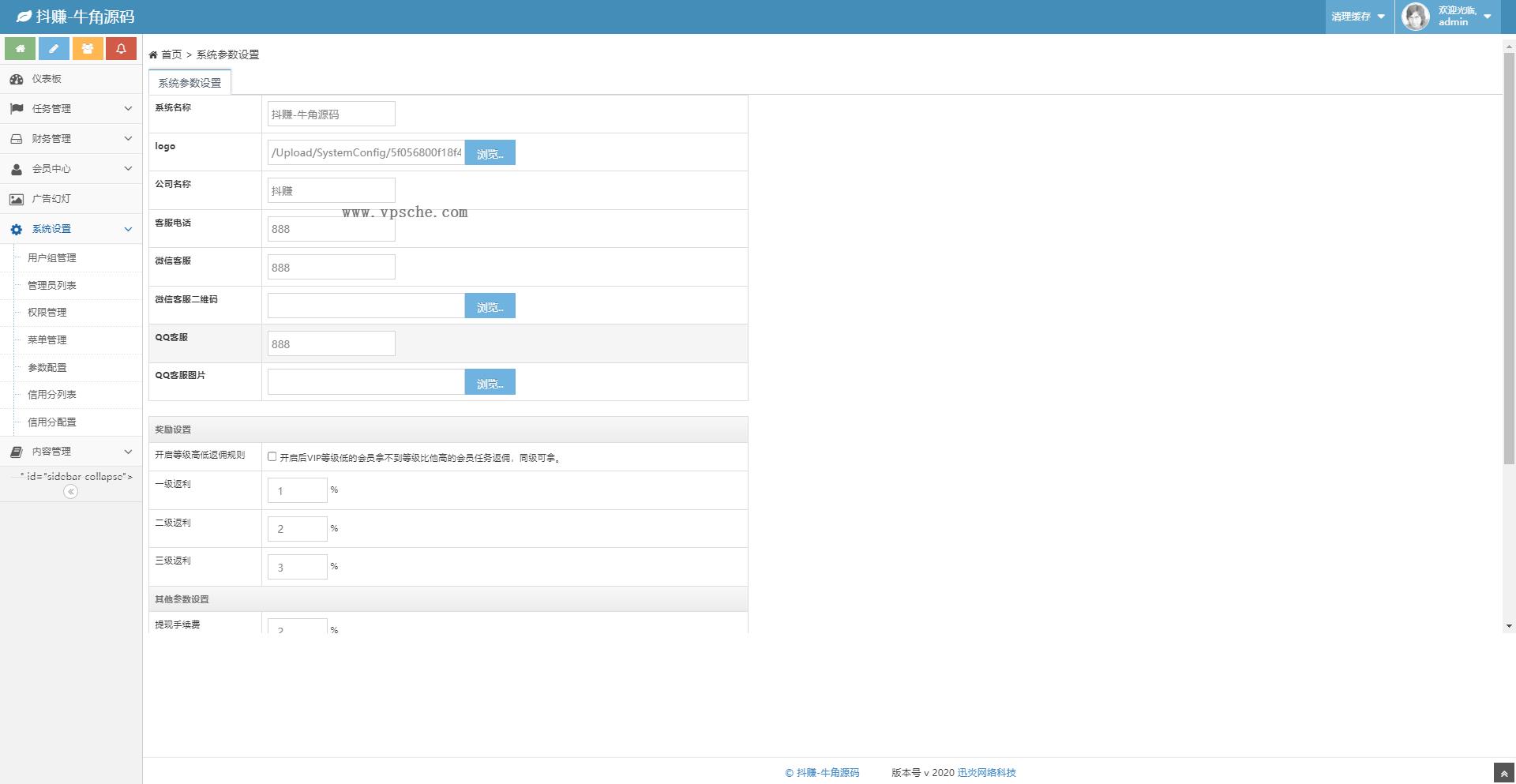Click the blue pencil edit shortcut icon
This screenshot has width=1516, height=784.
(54, 49)
